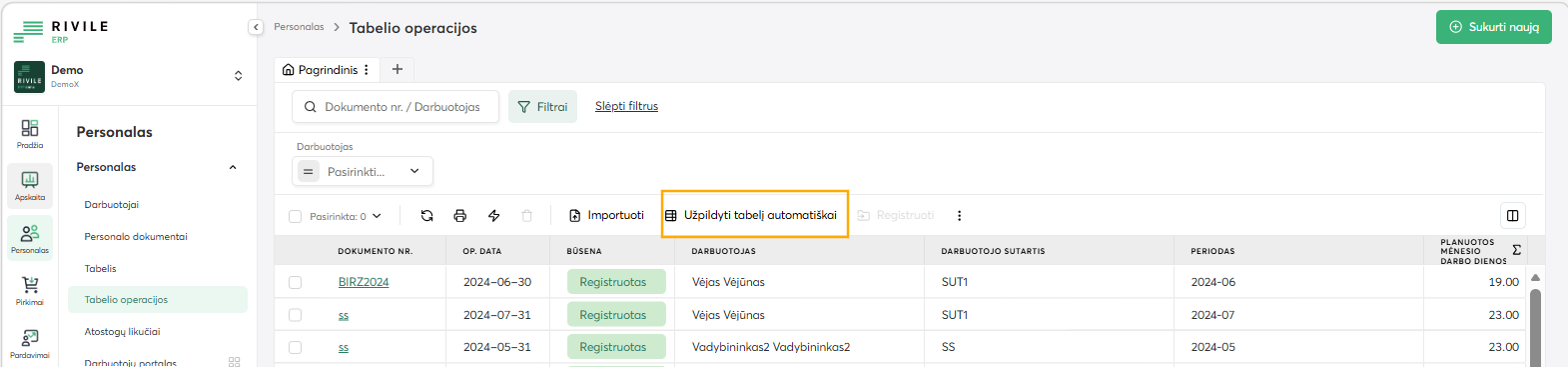Click scrollbar up arrow of the table
Viewport: 1568px width, 367px height.
coord(1535,277)
